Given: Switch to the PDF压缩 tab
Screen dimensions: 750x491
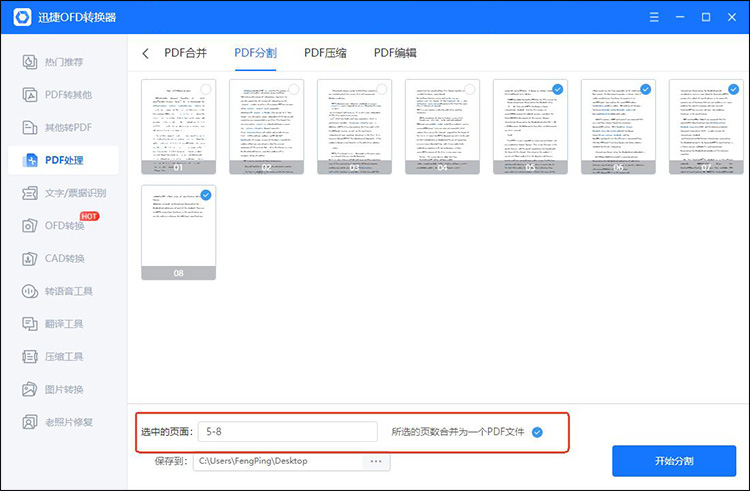Looking at the screenshot, I should pyautogui.click(x=325, y=53).
